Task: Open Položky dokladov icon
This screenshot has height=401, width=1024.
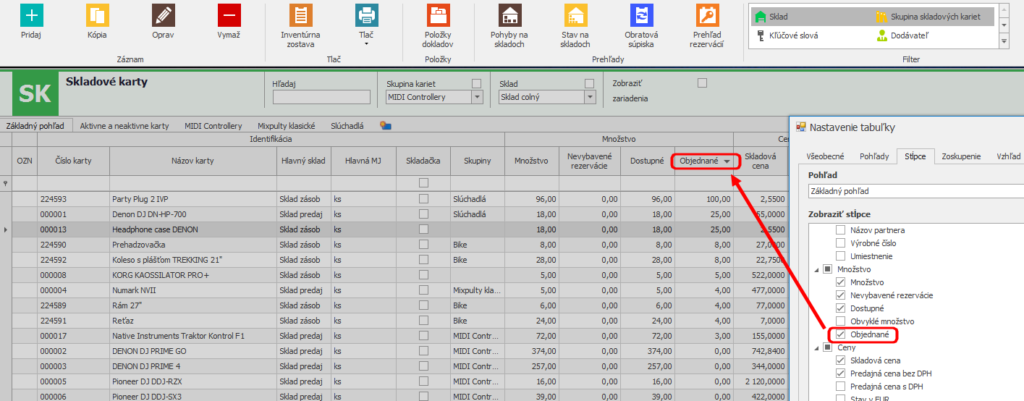Action: point(439,15)
